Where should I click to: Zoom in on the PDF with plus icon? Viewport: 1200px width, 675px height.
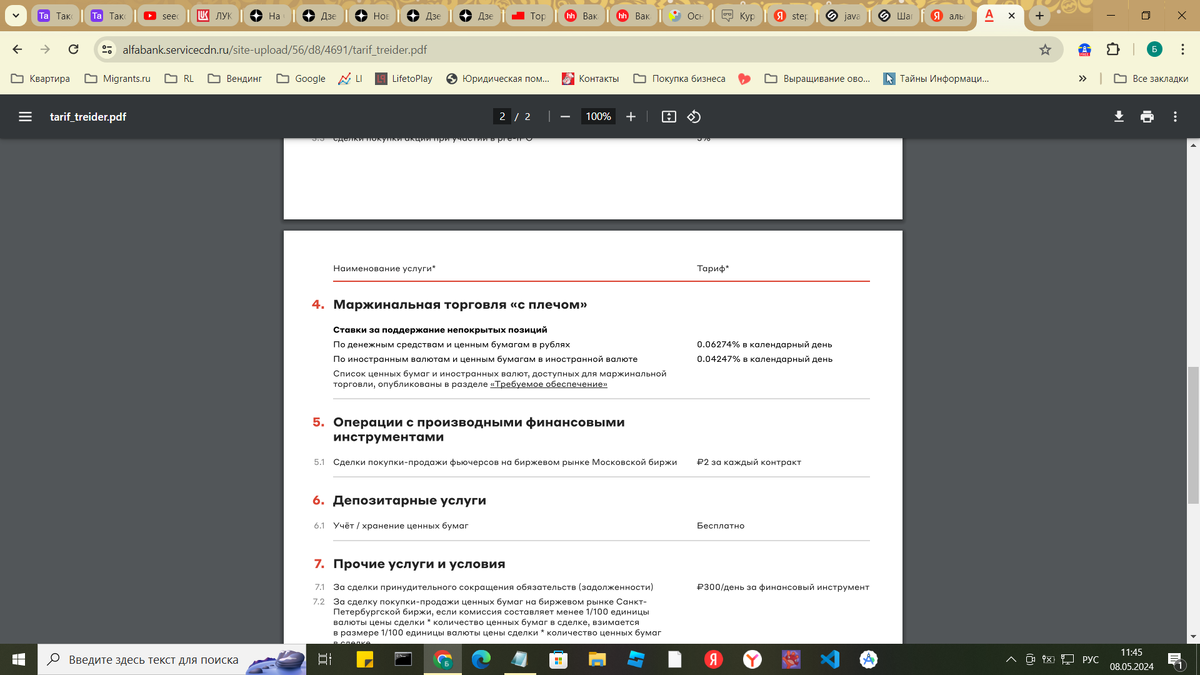click(x=630, y=116)
